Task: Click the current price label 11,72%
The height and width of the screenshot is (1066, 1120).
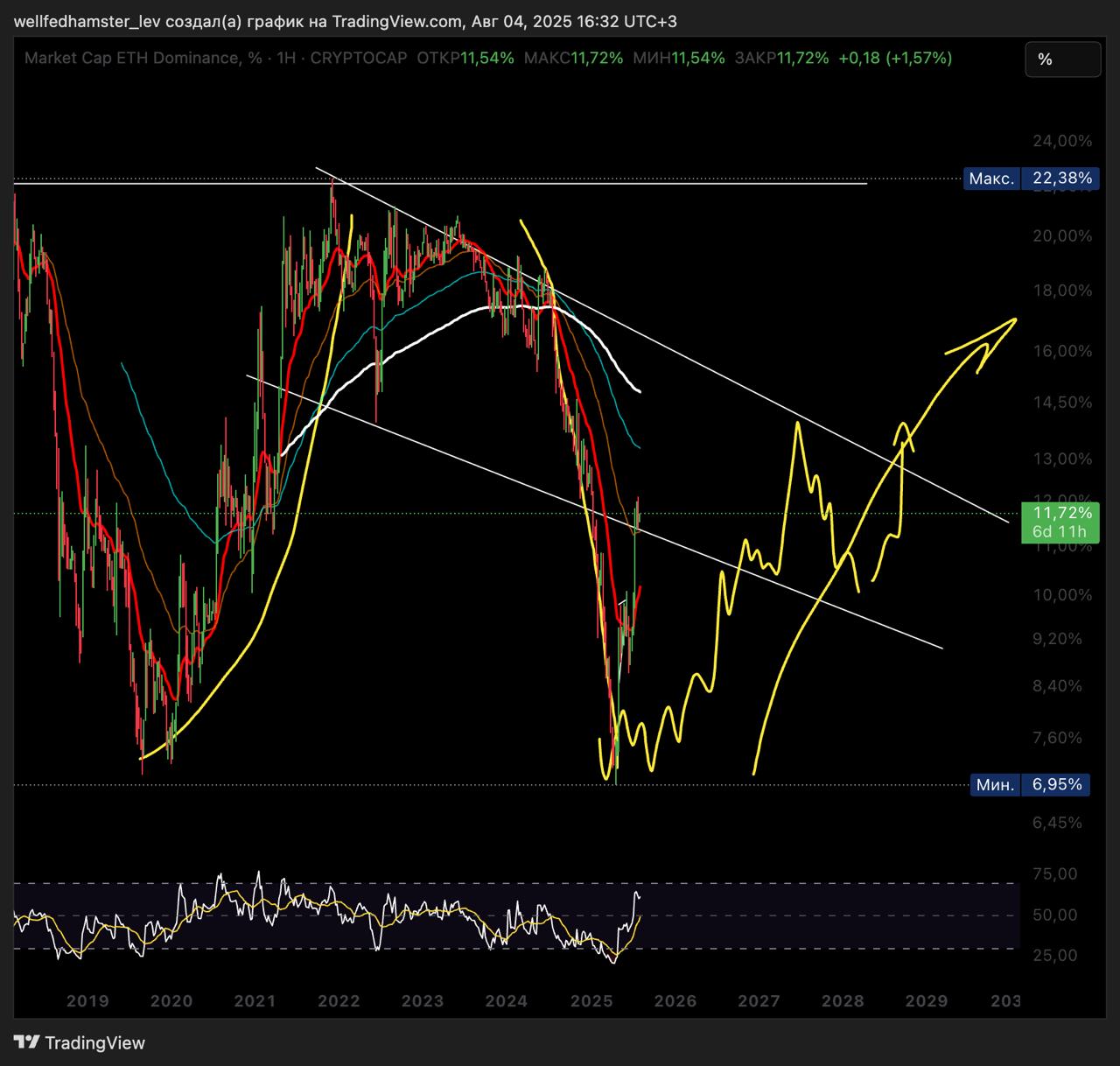Action: point(1061,513)
